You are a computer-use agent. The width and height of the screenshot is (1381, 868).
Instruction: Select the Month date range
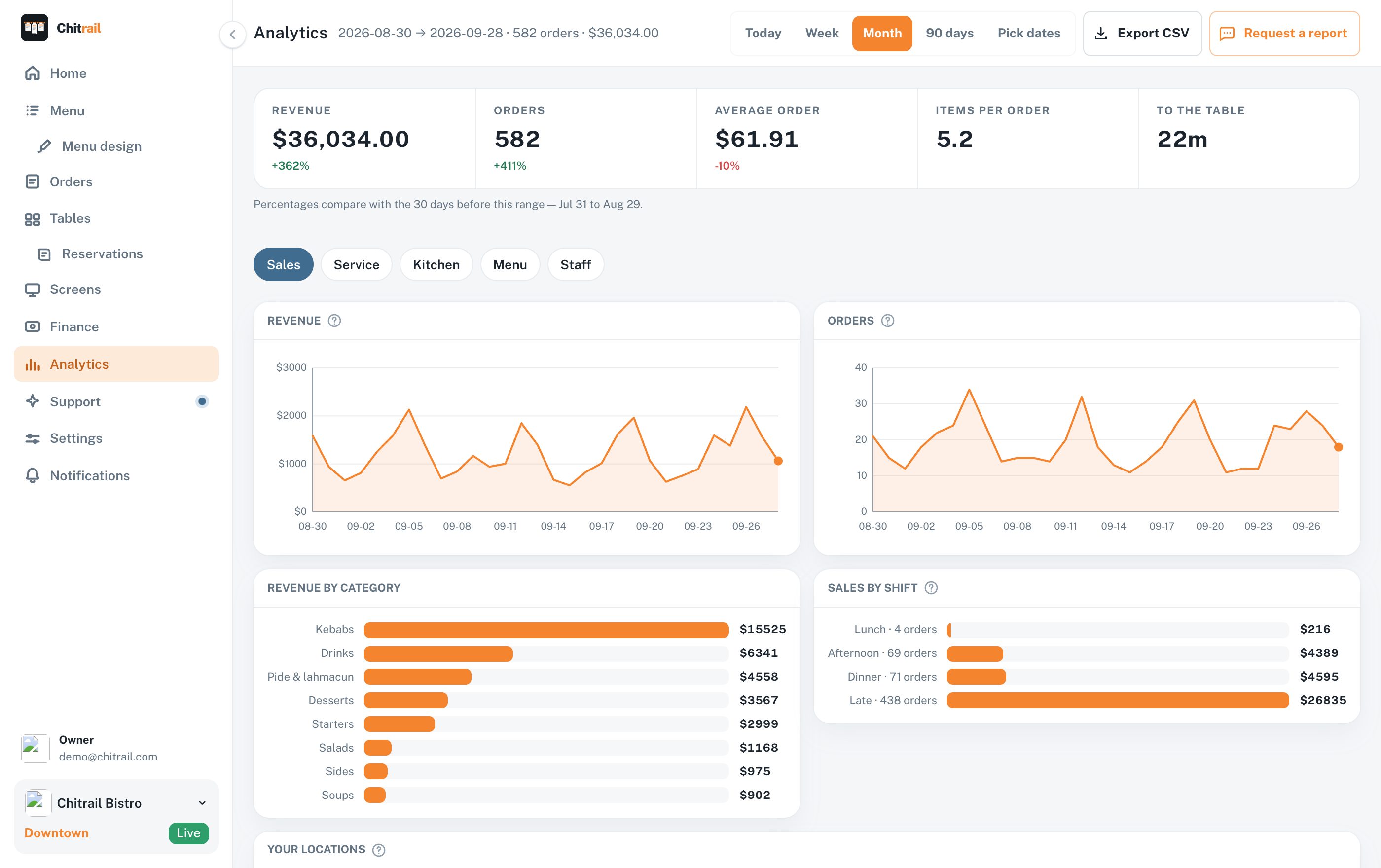pyautogui.click(x=882, y=33)
